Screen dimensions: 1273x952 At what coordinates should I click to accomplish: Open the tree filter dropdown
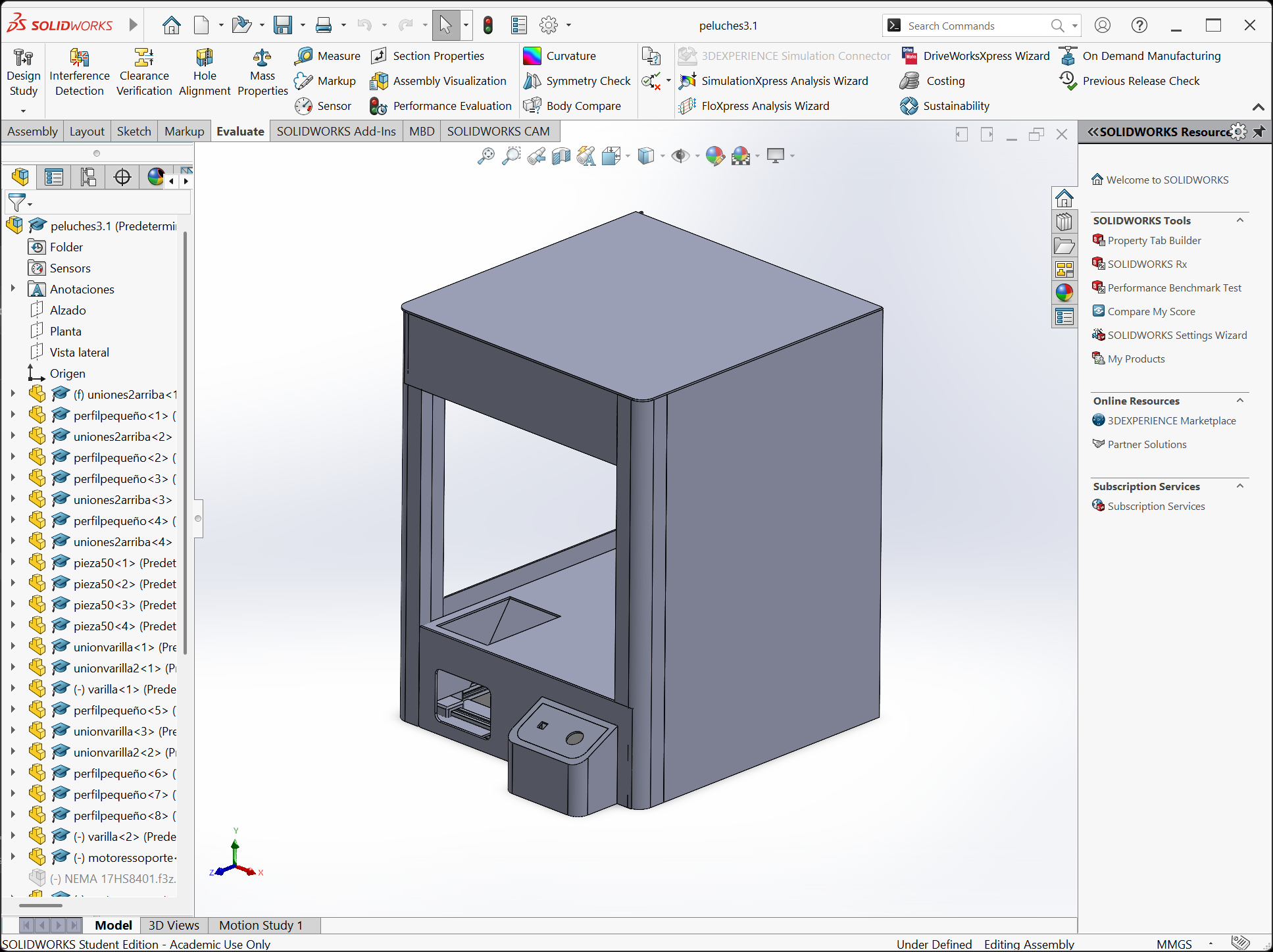tap(30, 205)
